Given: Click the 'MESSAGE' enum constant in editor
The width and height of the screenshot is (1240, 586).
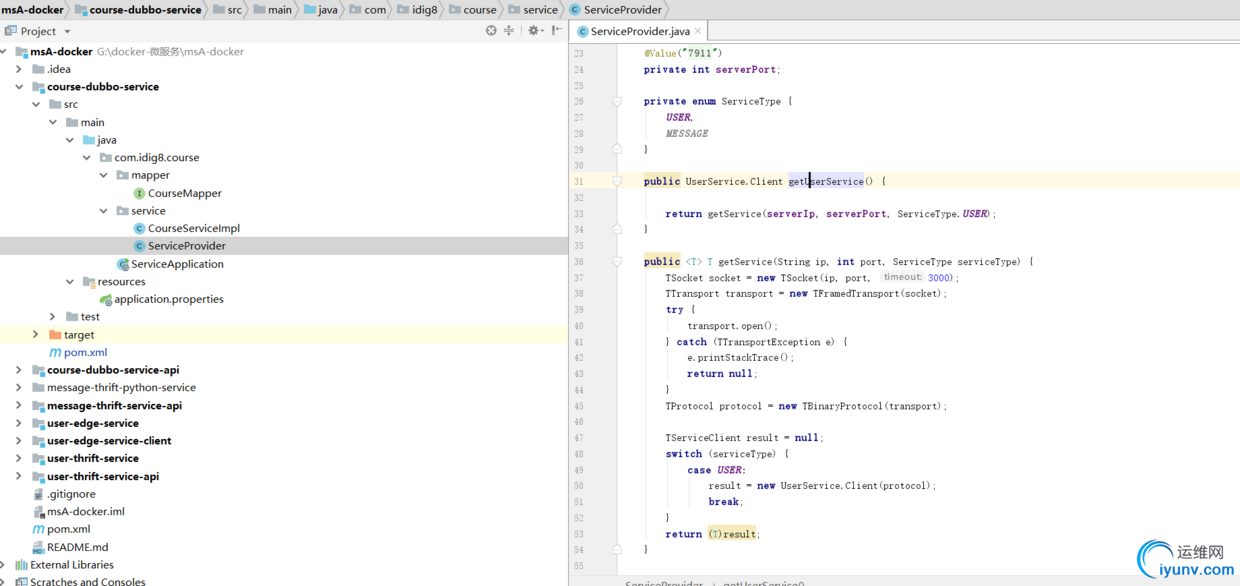Looking at the screenshot, I should pos(687,133).
